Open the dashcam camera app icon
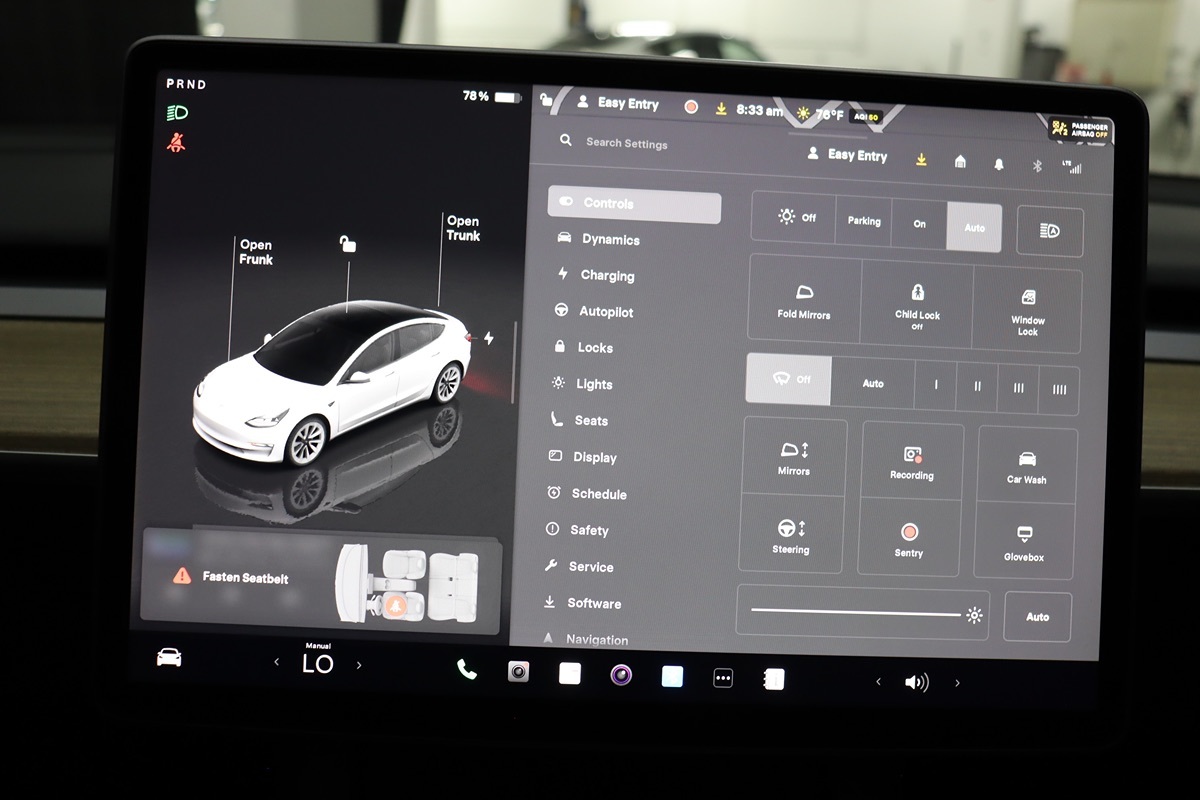1200x800 pixels. click(518, 672)
